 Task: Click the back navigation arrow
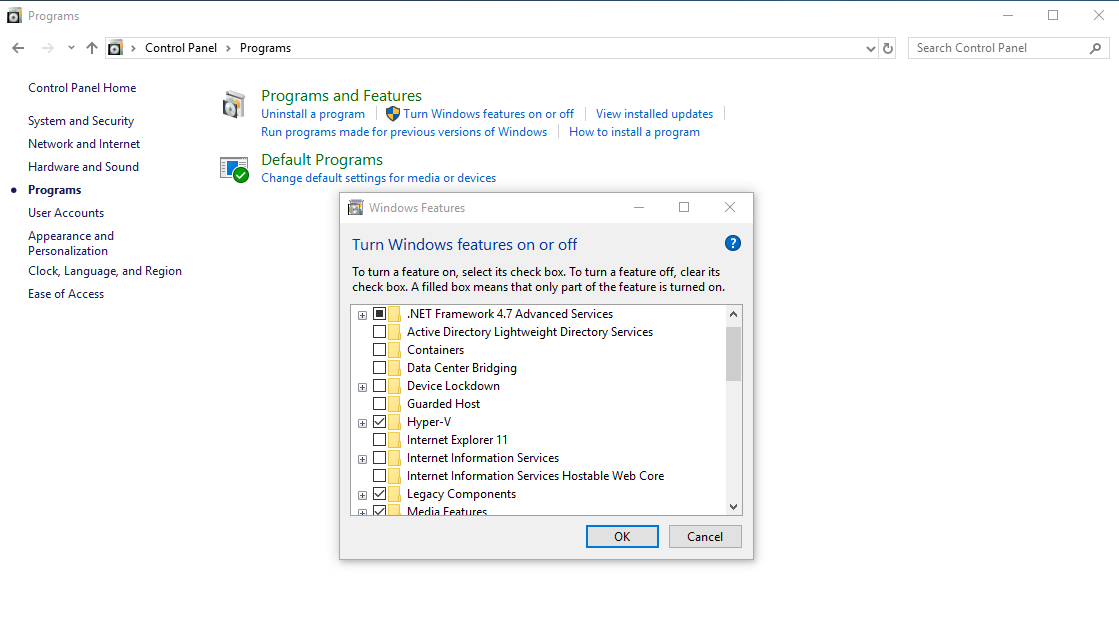[19, 48]
